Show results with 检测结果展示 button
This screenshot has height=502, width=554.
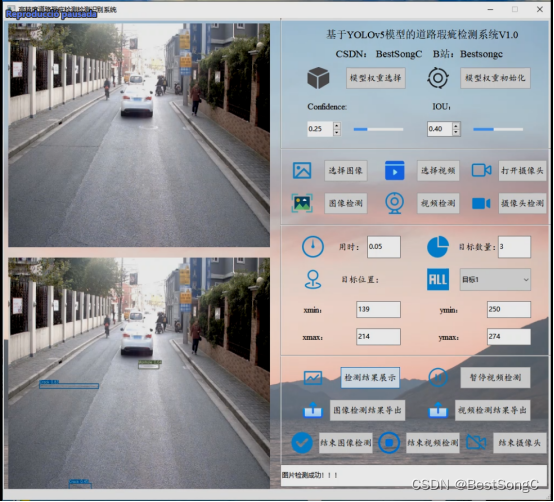coord(370,378)
